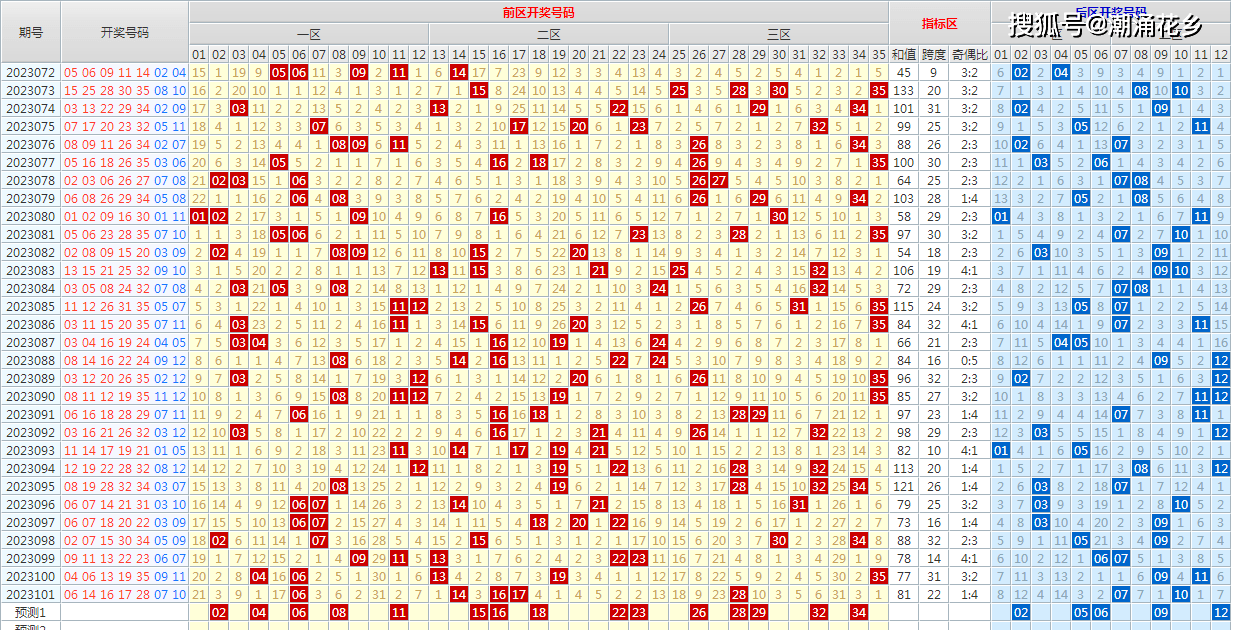
Task: Click draw numbers 02 03 06 26 27 07 08
Action: [125, 180]
